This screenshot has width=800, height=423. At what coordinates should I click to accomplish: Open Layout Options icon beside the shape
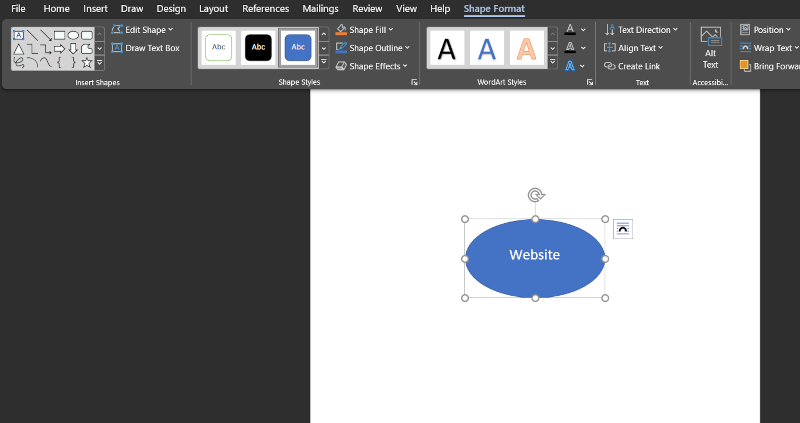pyautogui.click(x=623, y=229)
